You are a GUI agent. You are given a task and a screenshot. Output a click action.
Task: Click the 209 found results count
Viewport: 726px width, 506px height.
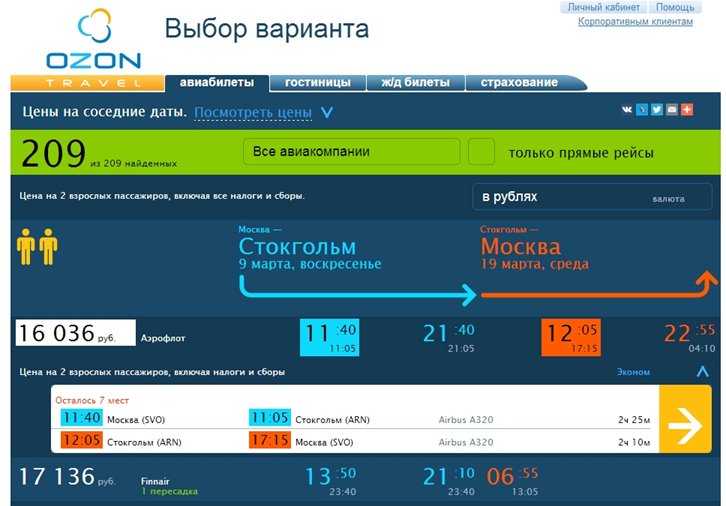pyautogui.click(x=53, y=153)
